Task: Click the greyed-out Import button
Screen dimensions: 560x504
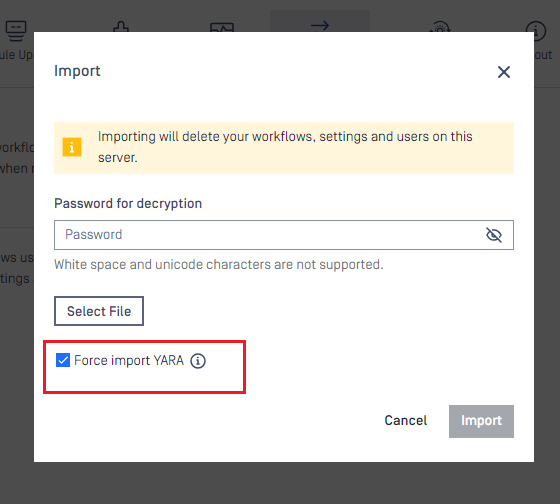Action: 481,421
